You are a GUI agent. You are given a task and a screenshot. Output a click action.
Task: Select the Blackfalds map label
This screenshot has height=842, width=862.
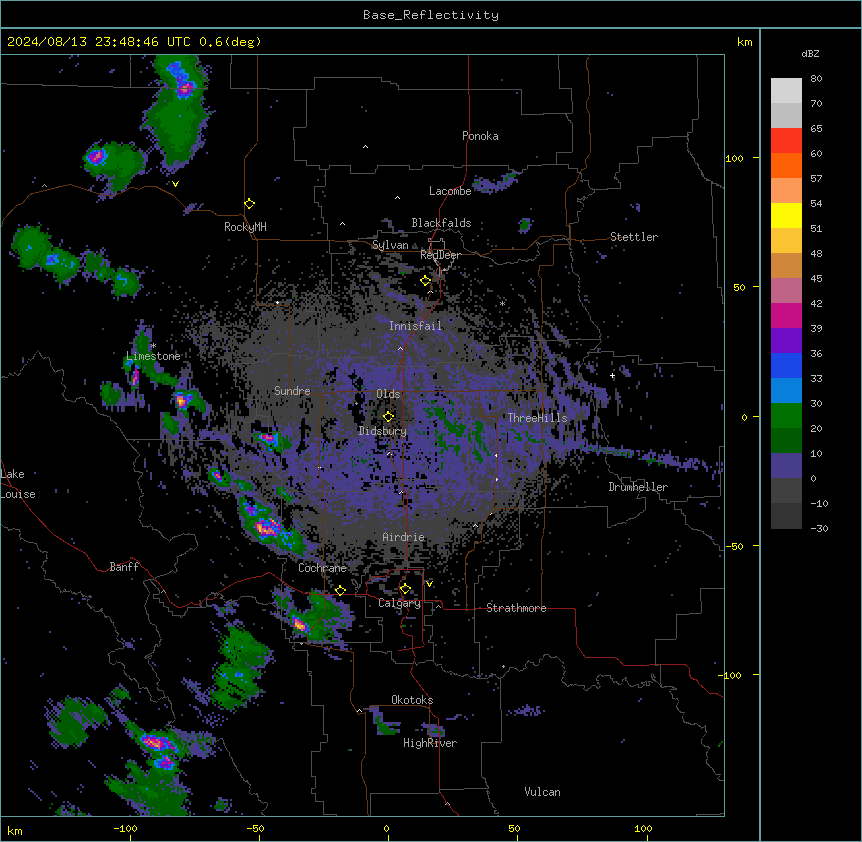point(441,223)
